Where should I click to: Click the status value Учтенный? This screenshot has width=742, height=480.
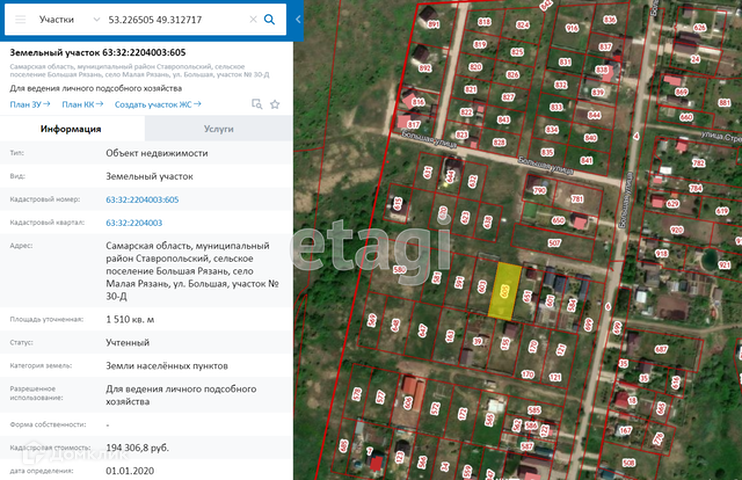(x=128, y=343)
